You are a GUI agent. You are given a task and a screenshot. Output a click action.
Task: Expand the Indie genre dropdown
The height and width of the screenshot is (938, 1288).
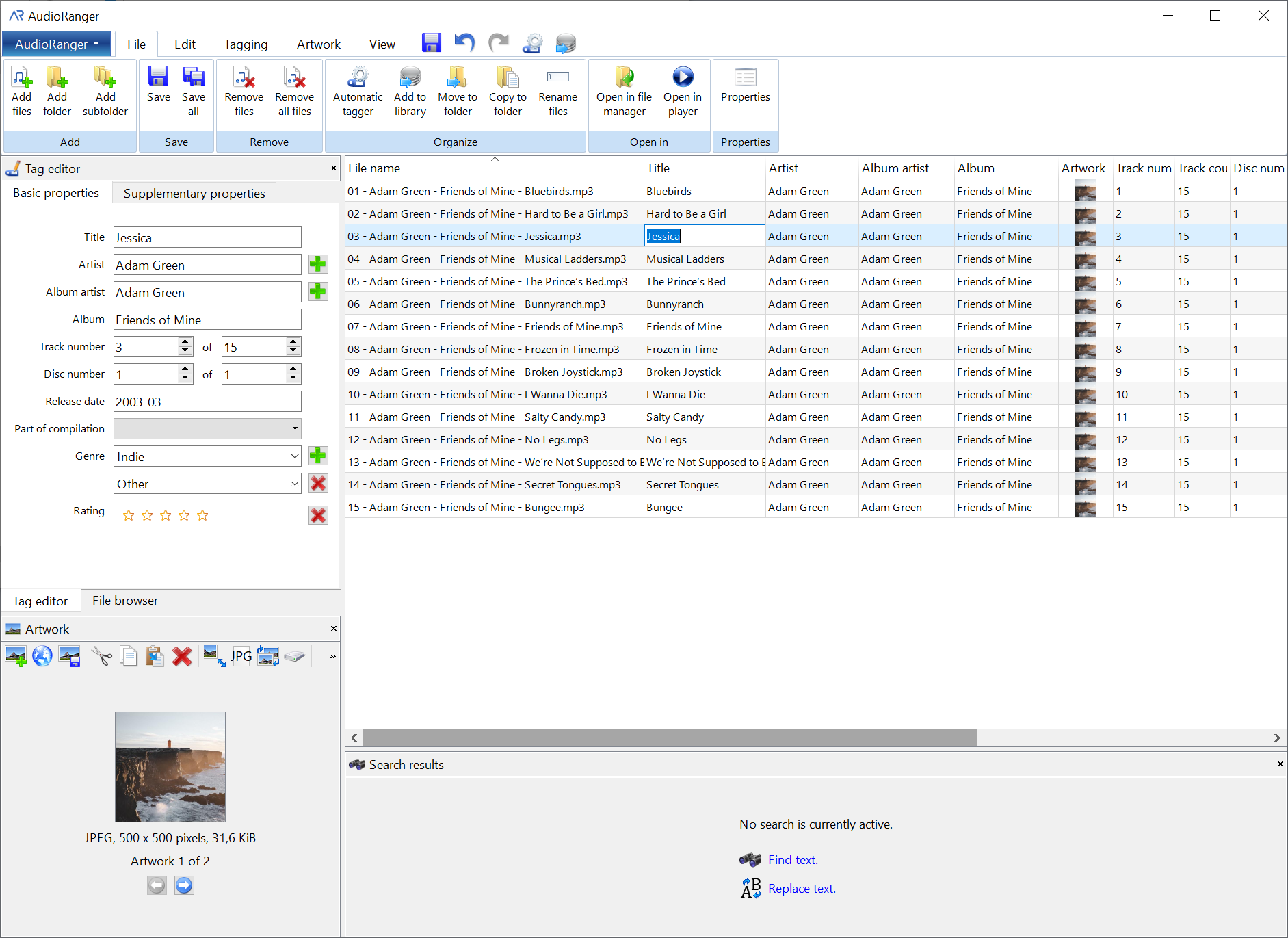click(294, 456)
